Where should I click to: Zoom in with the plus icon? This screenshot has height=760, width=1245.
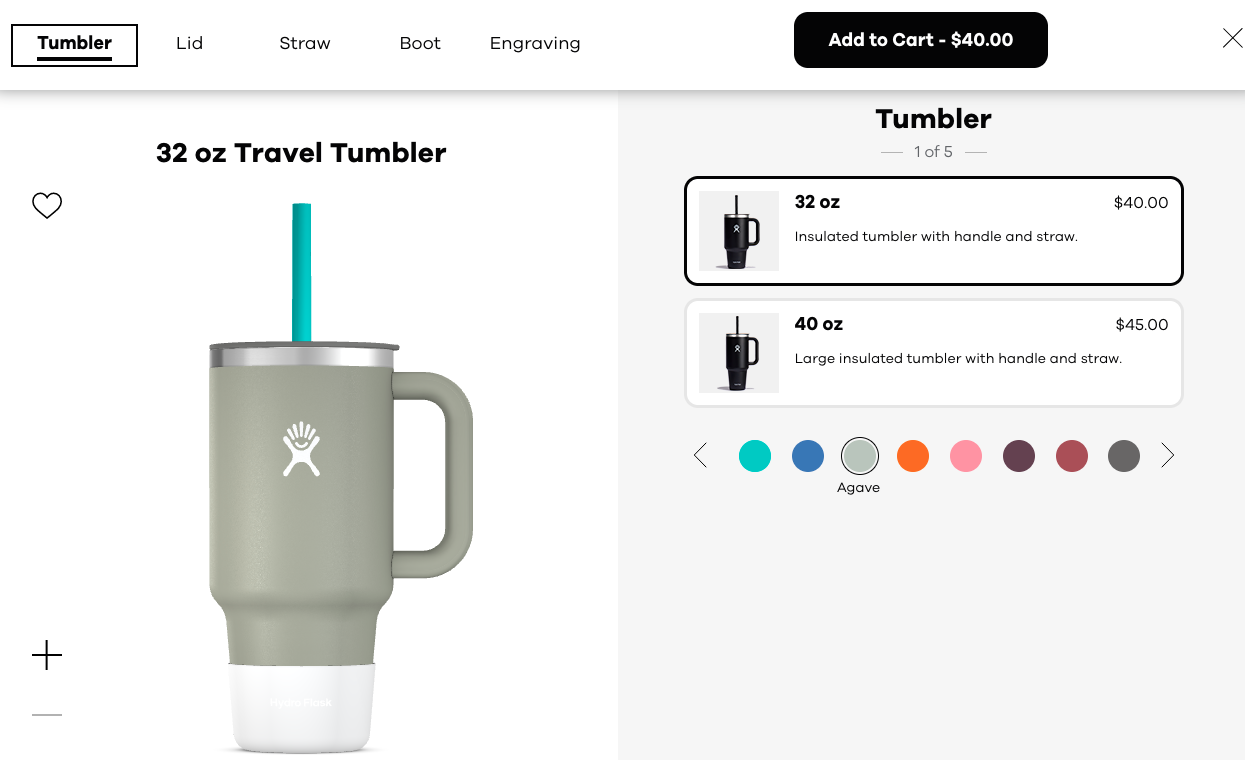pos(47,656)
